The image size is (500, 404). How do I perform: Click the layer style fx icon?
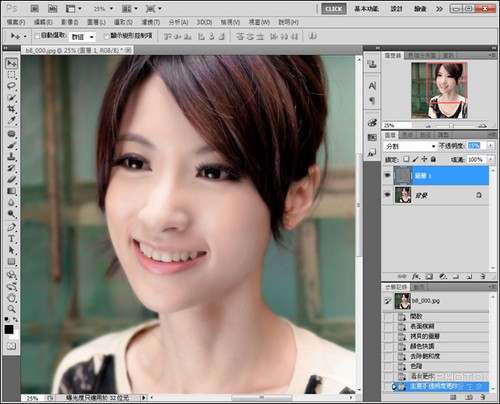tap(416, 276)
